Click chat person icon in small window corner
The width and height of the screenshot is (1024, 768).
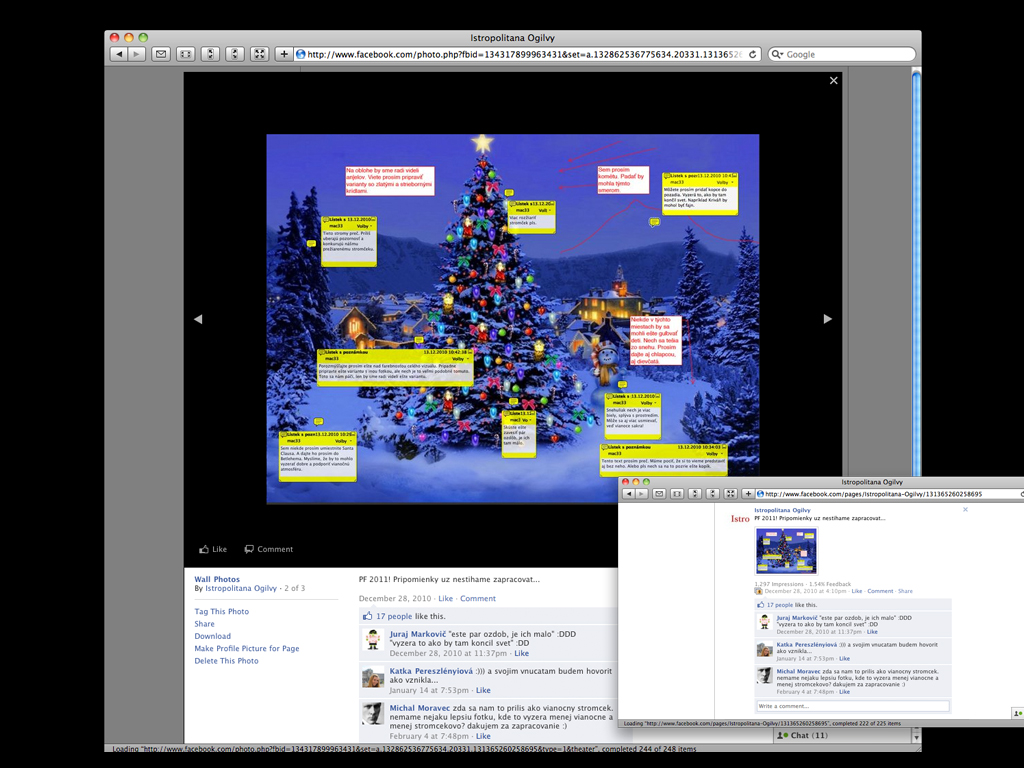point(1017,713)
